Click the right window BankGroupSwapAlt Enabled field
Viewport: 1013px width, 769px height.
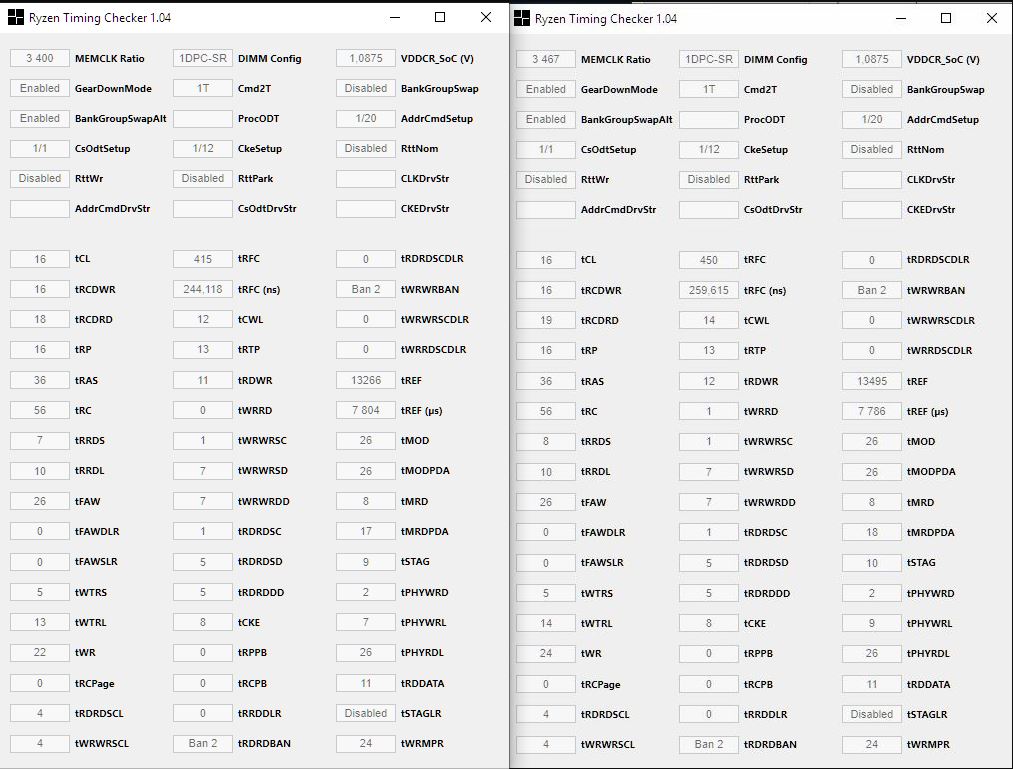545,120
